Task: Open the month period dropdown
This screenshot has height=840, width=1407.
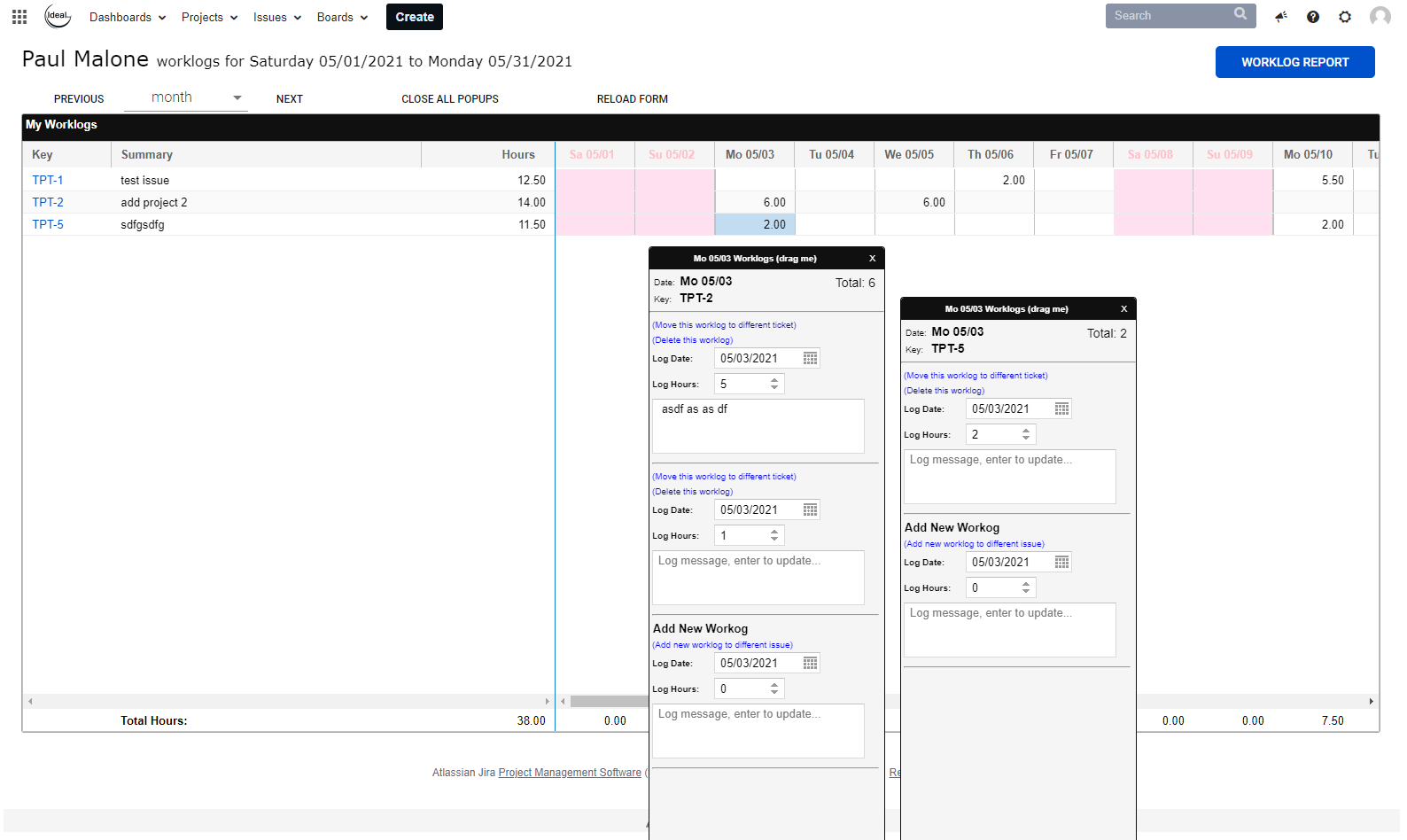Action: [x=185, y=98]
